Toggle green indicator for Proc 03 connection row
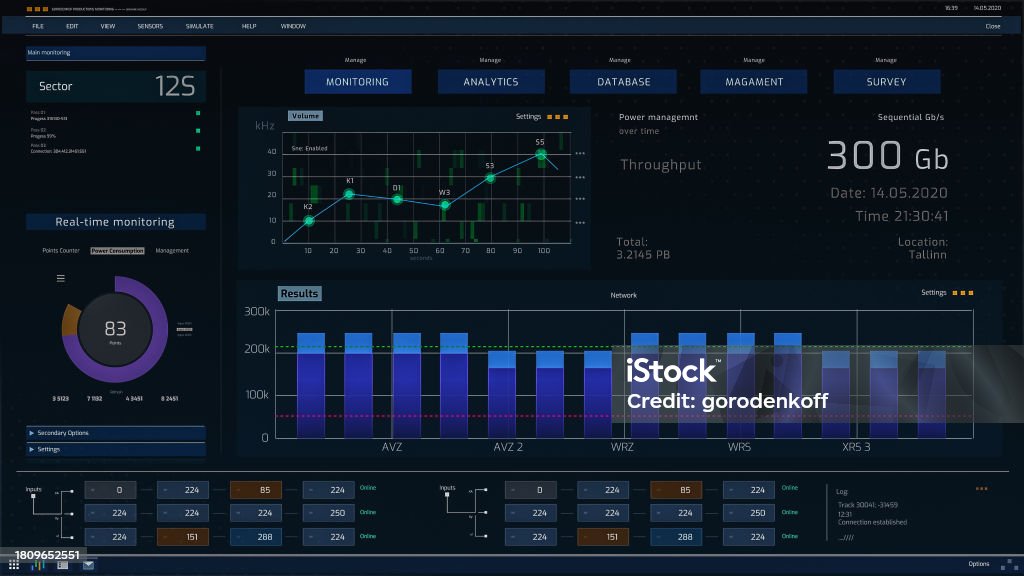 198,148
